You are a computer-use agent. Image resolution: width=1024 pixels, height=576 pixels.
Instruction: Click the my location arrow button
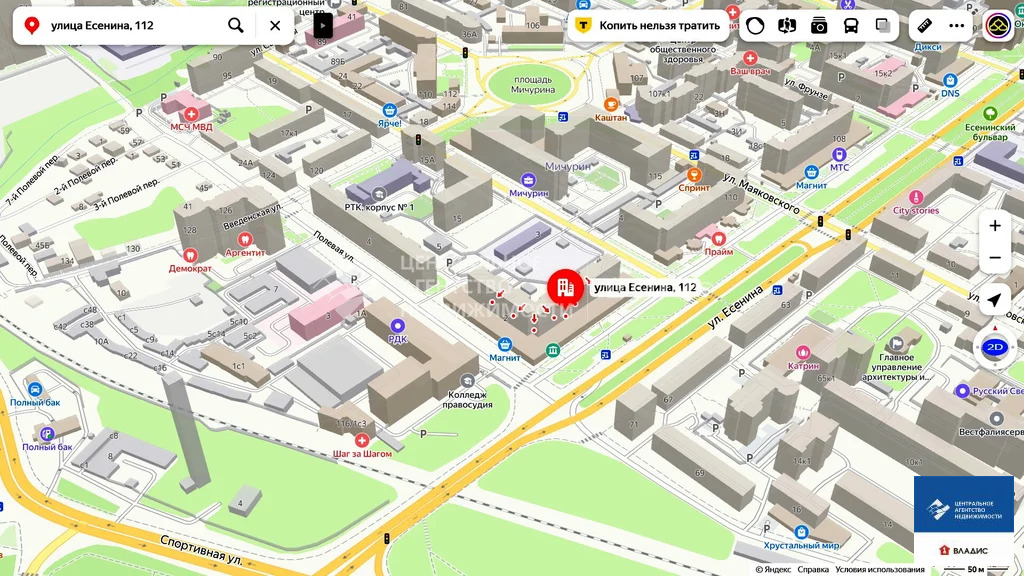(995, 299)
